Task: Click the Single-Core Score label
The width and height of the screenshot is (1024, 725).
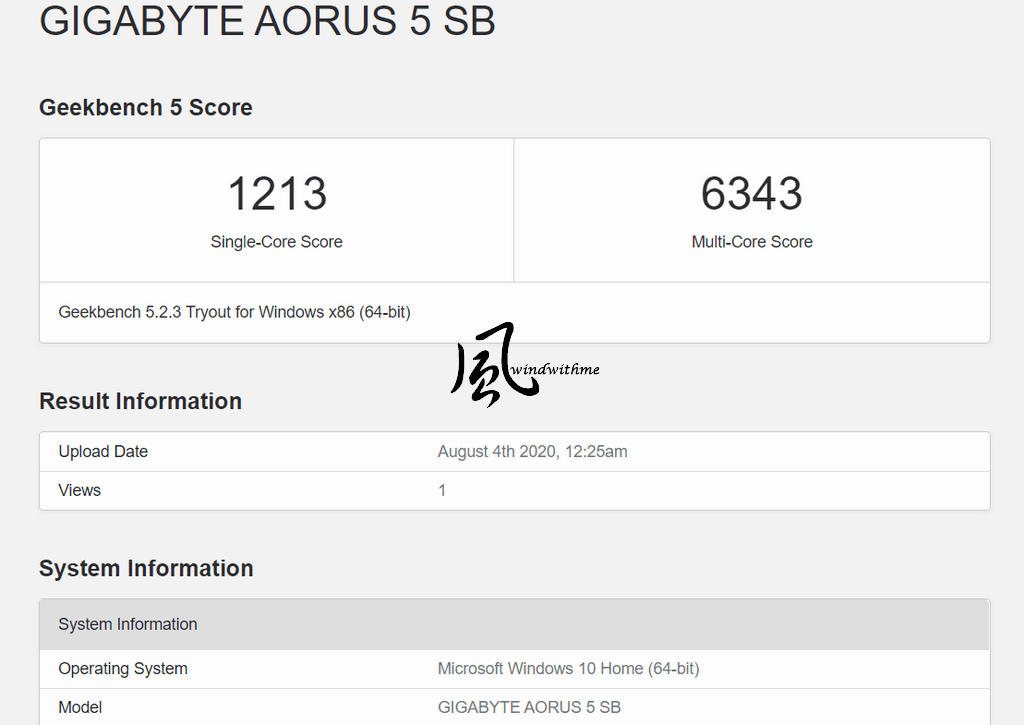Action: pyautogui.click(x=276, y=242)
